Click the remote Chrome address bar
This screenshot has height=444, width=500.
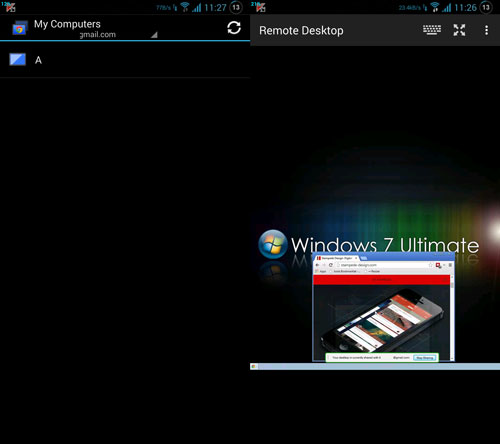click(383, 265)
